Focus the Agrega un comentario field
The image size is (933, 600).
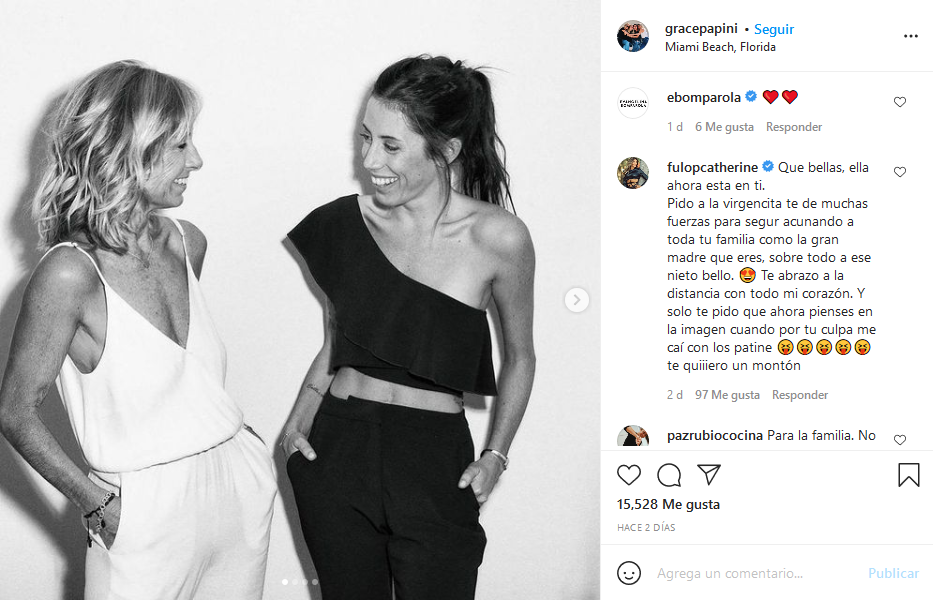tap(756, 573)
